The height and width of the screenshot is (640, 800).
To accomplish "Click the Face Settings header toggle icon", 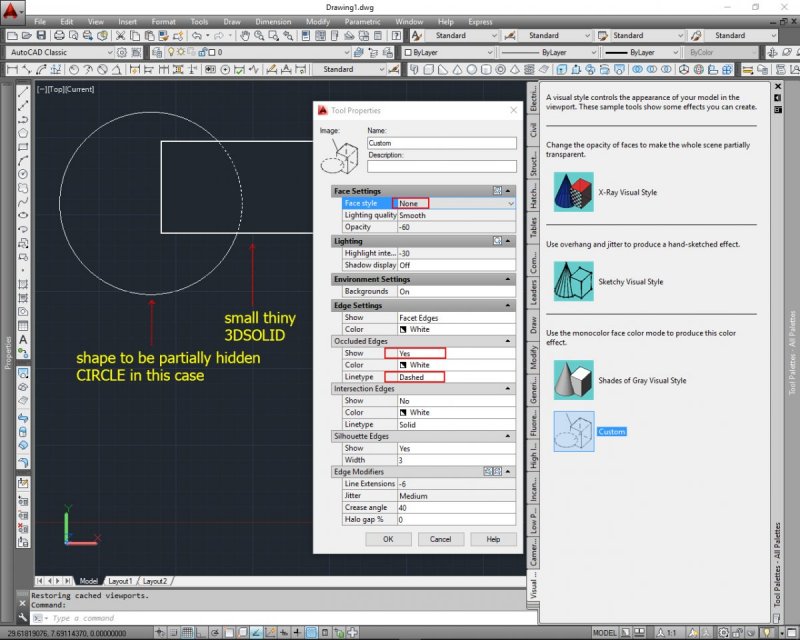I will tap(497, 190).
